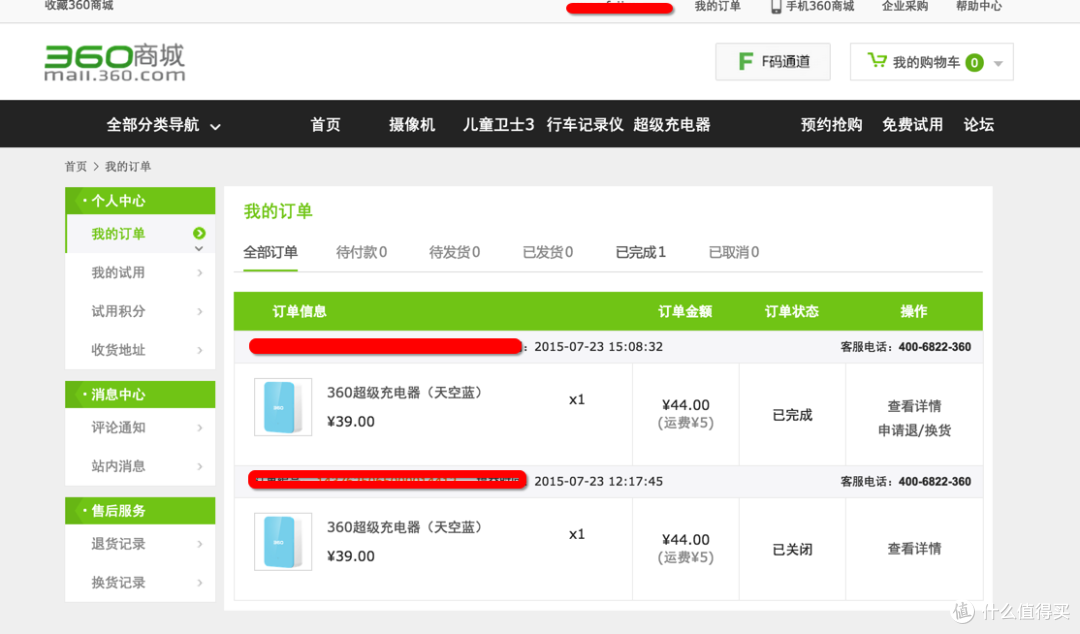Expand the 我的试用 sidebar chevron

coord(200,273)
